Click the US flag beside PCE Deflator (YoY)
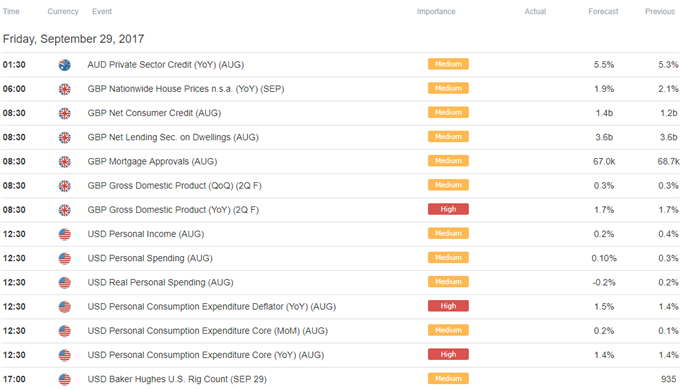The height and width of the screenshot is (389, 680). coord(65,307)
